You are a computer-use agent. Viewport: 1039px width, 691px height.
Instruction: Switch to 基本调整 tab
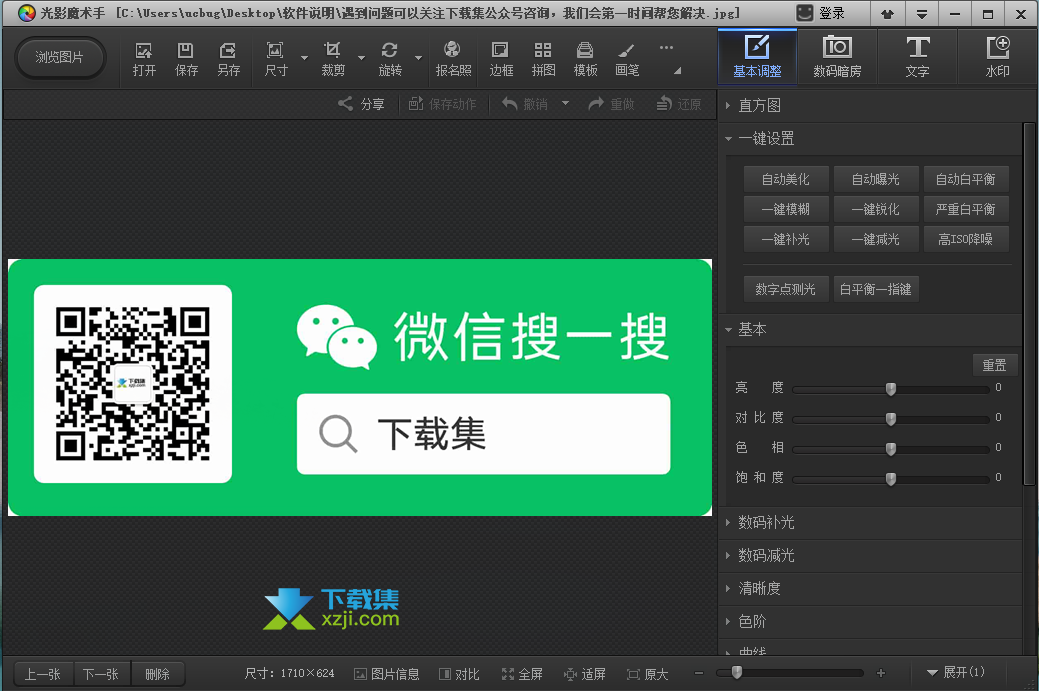tap(757, 57)
